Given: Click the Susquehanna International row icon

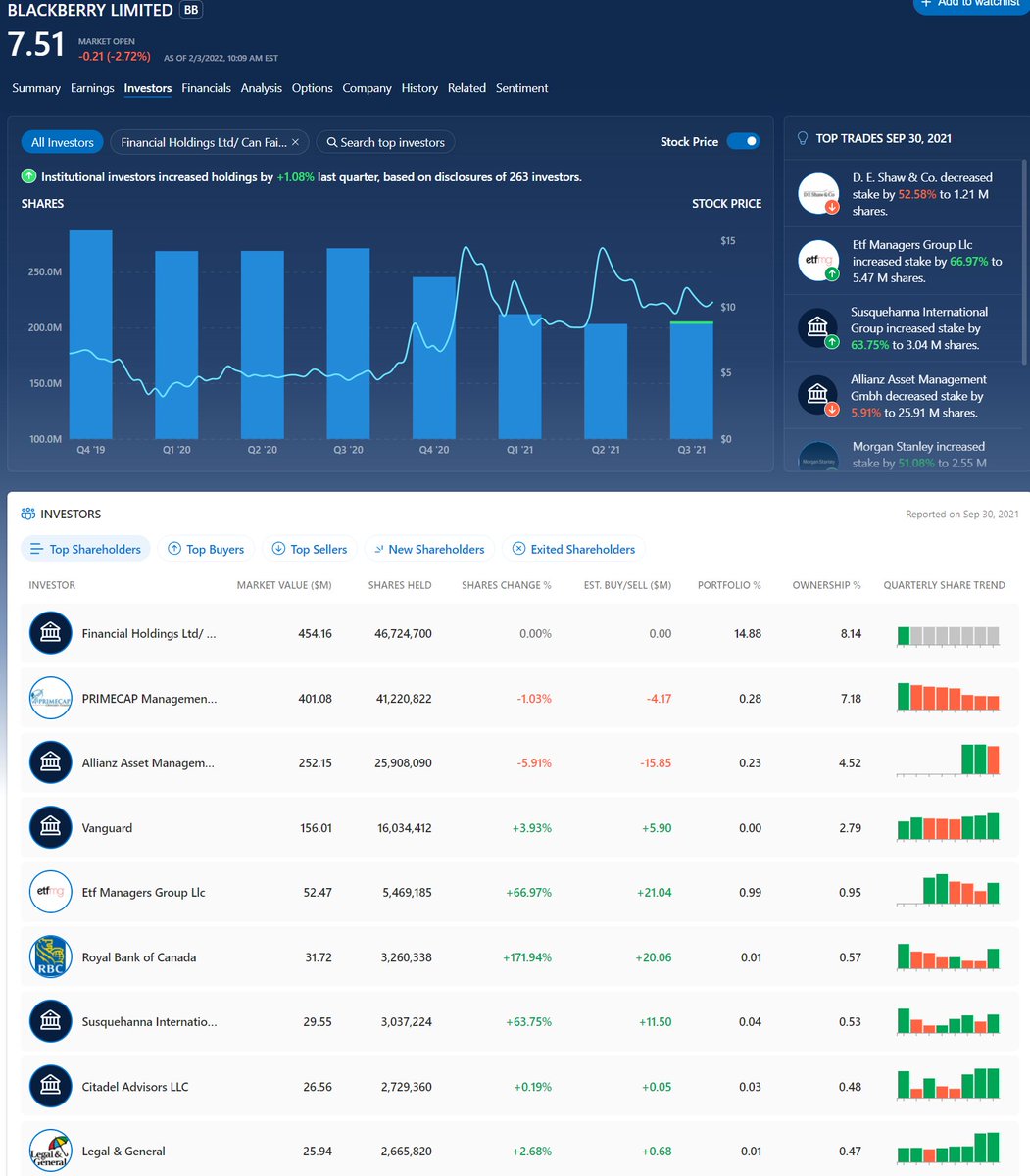Looking at the screenshot, I should click(x=50, y=1022).
